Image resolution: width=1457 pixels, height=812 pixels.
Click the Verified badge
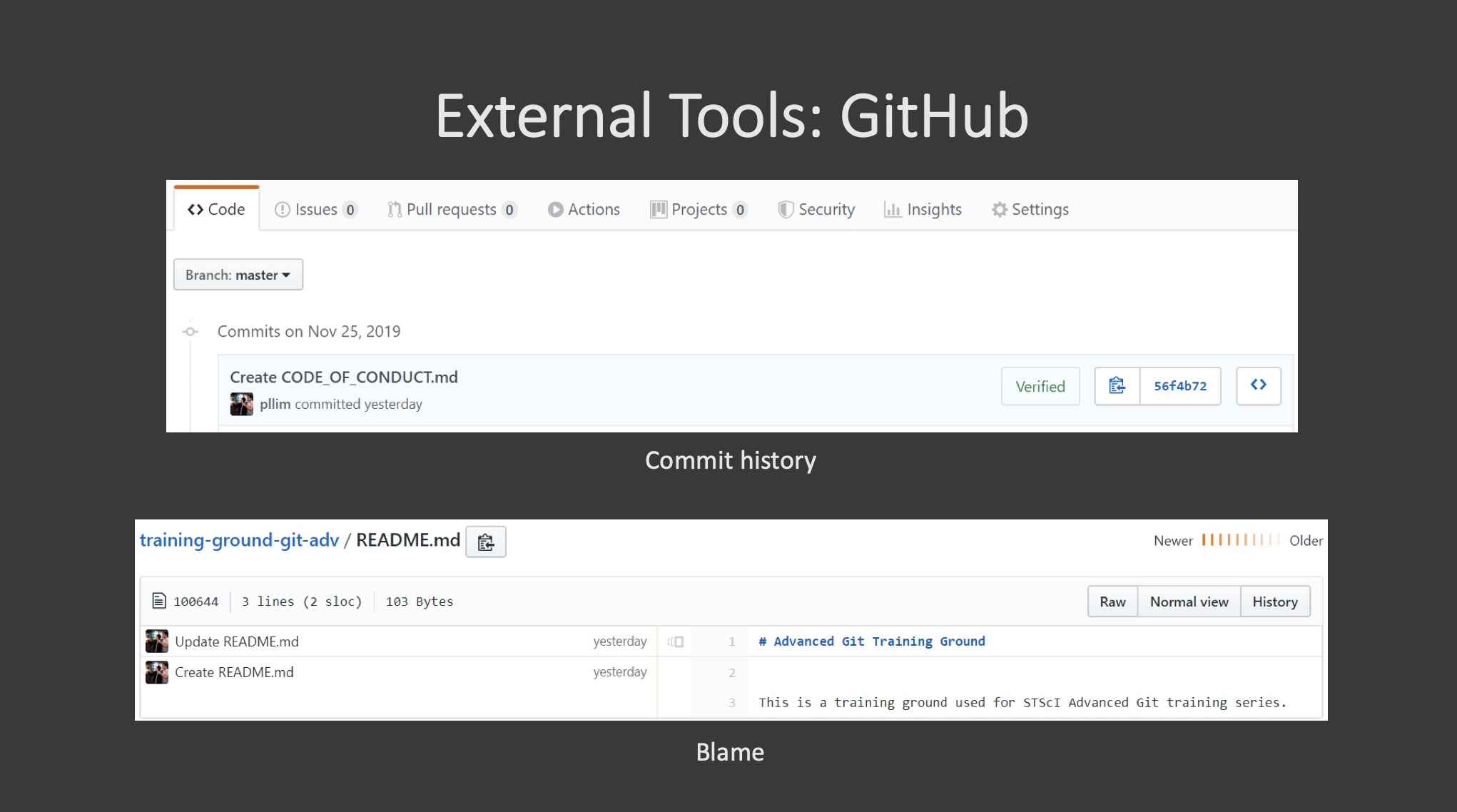[1040, 386]
